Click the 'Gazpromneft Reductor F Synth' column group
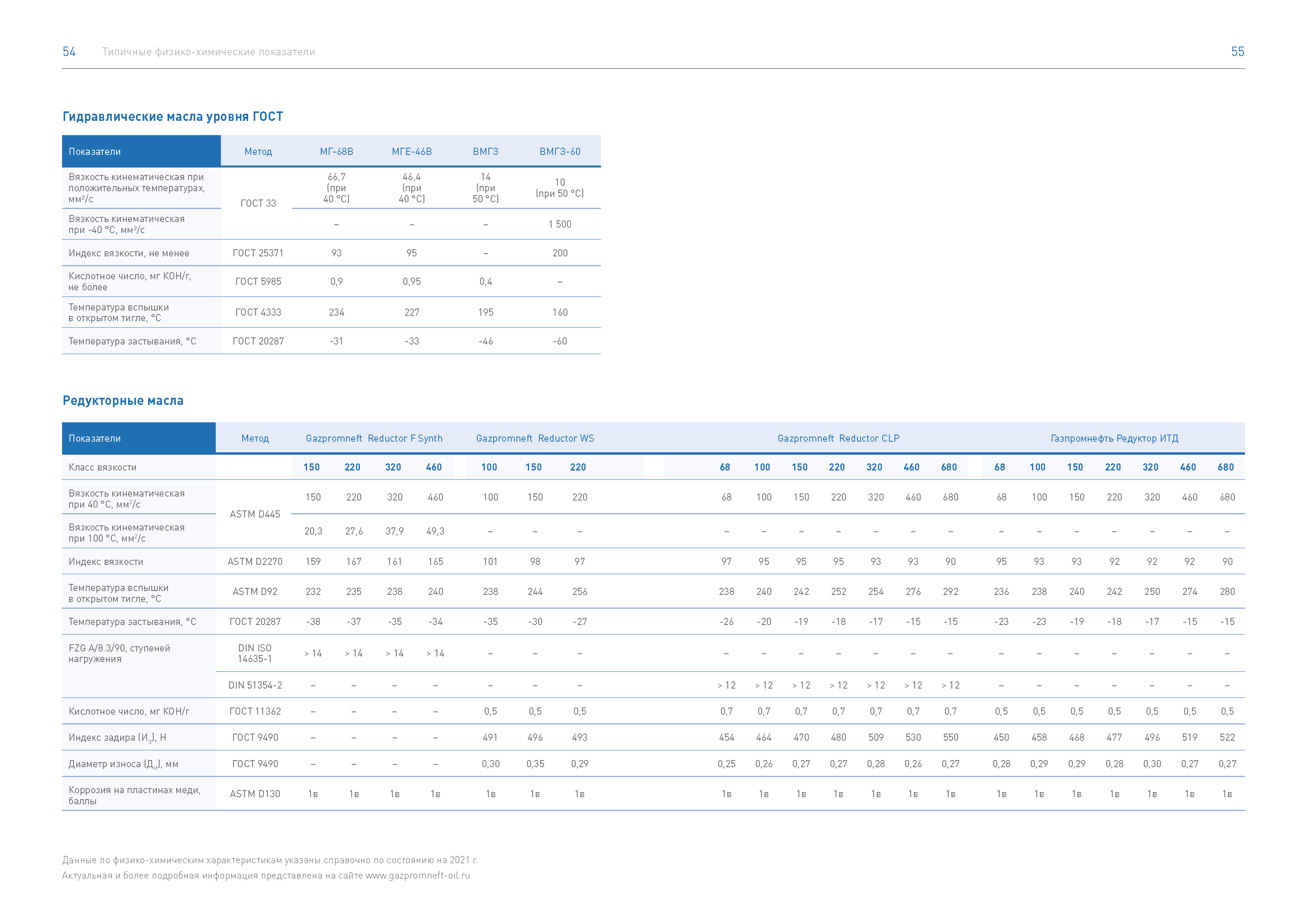Screen dimensions: 1307x924 pyautogui.click(x=374, y=438)
